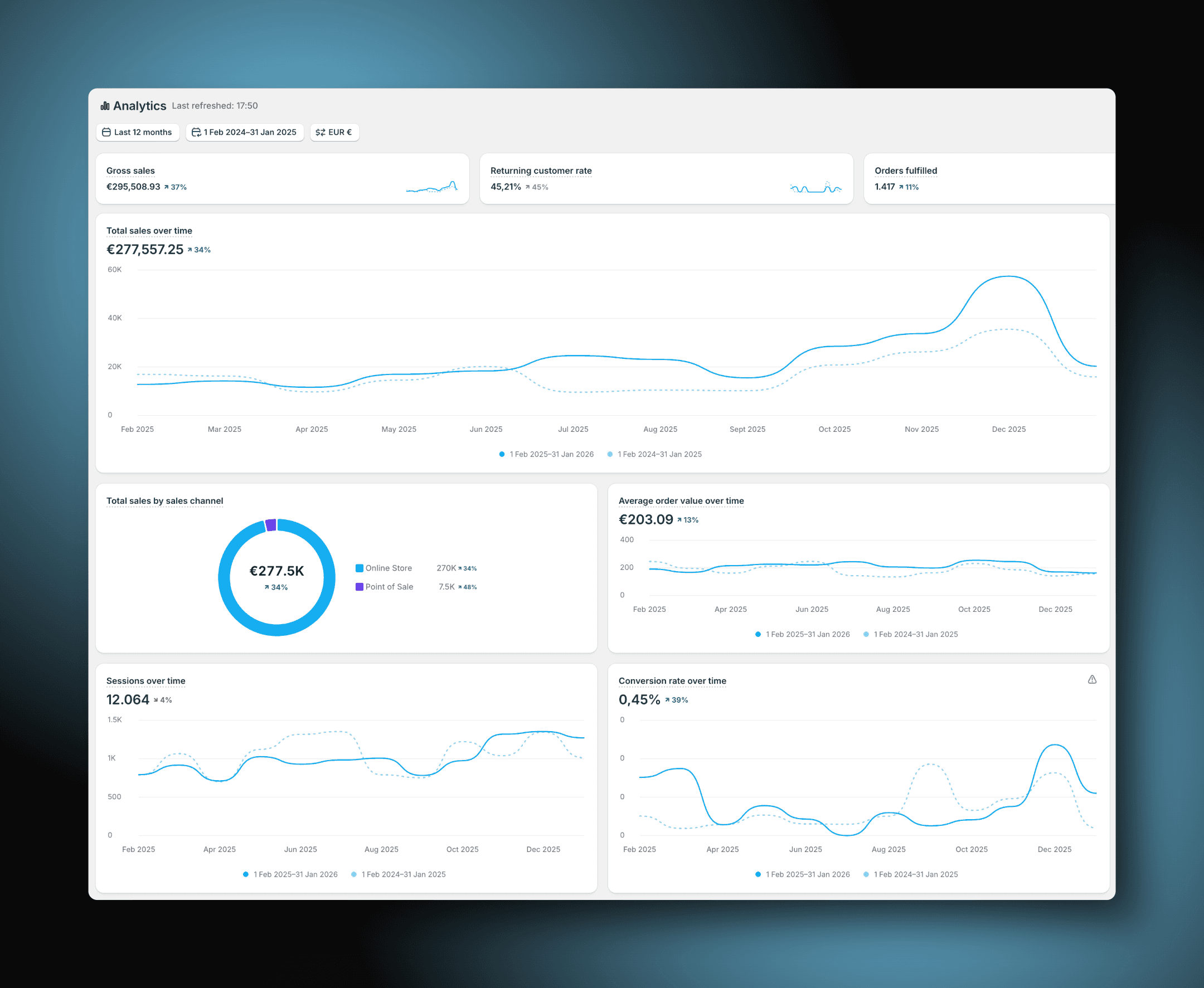Click the Analytics bar chart icon

pyautogui.click(x=105, y=106)
